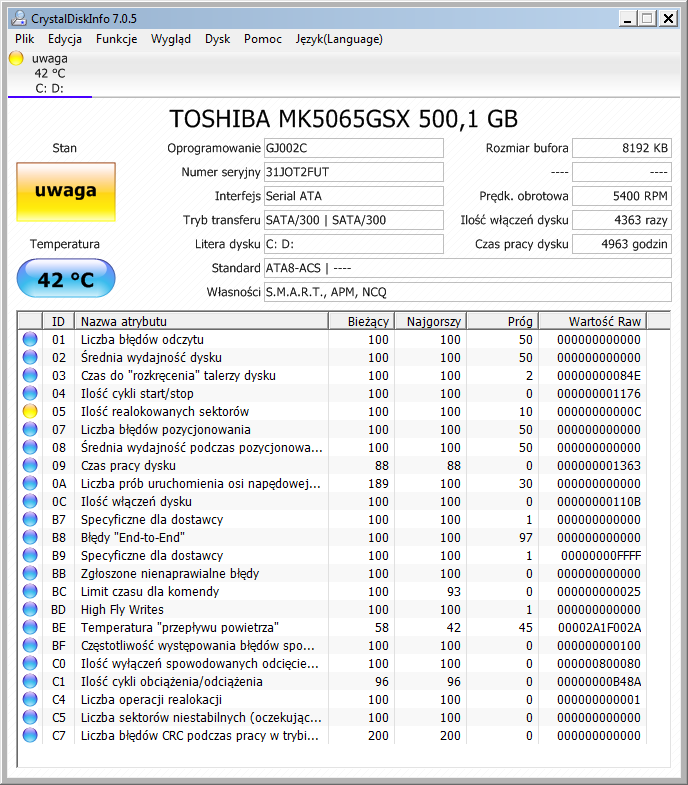The height and width of the screenshot is (785, 688).
Task: Click the 'Próg' column header
Action: point(503,321)
